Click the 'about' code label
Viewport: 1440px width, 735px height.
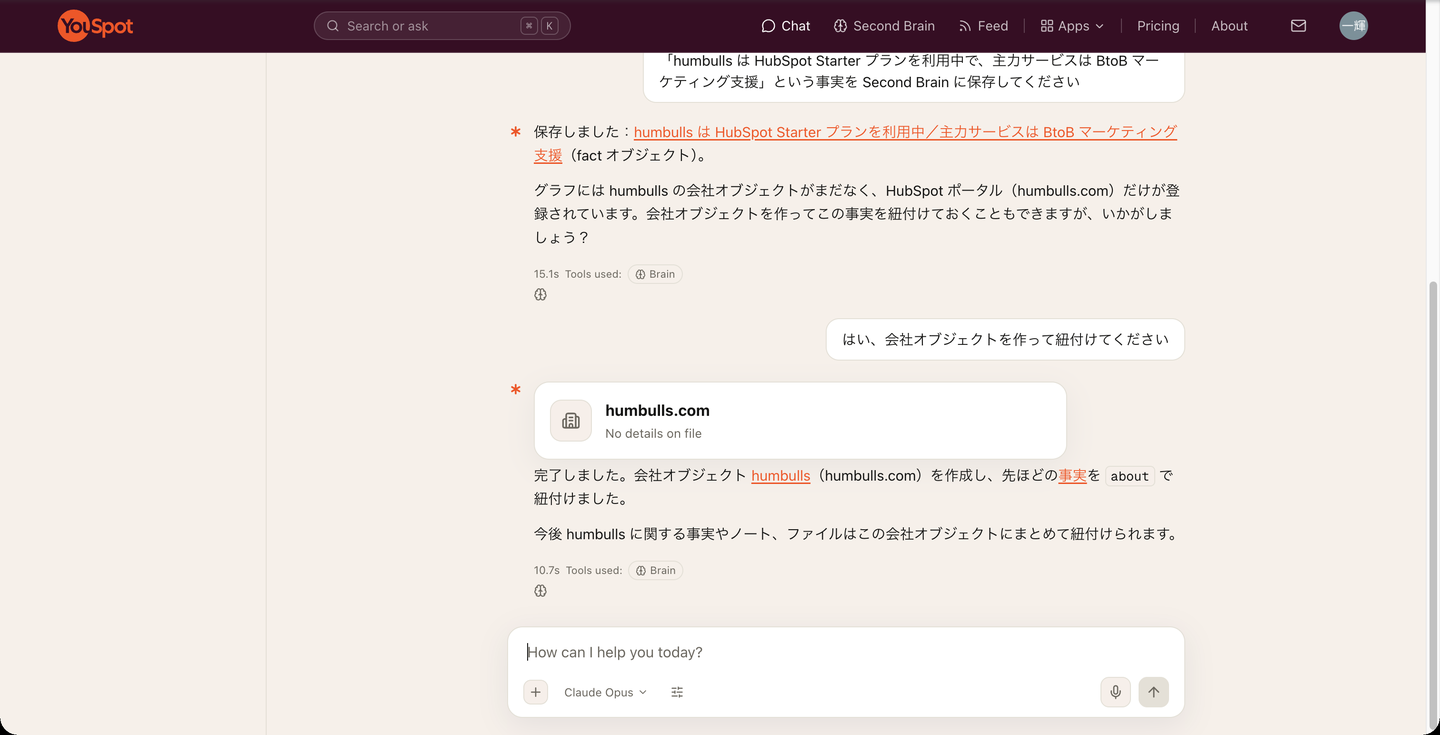coord(1129,477)
